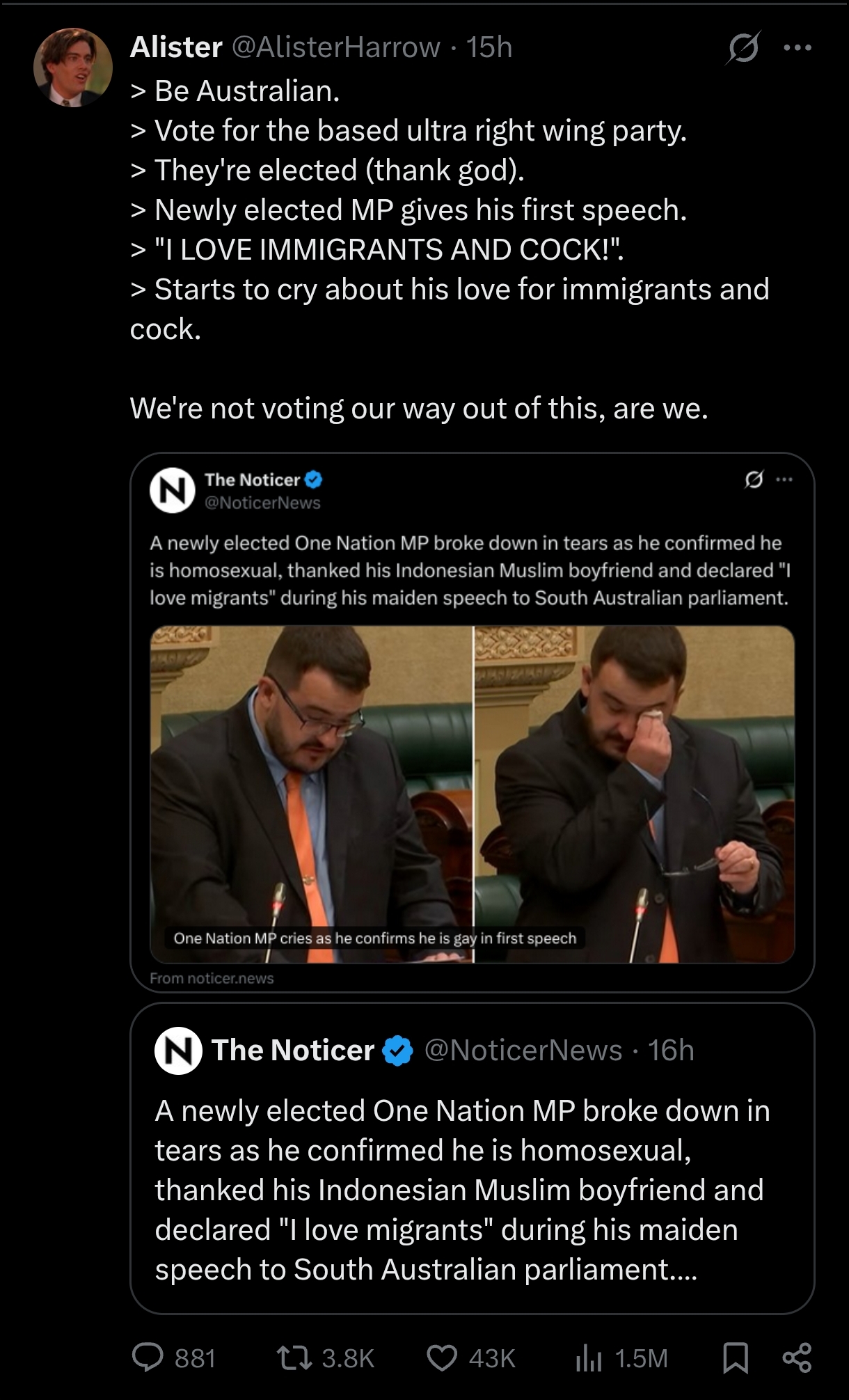Follow the 'From noticer.news' link

(212, 978)
